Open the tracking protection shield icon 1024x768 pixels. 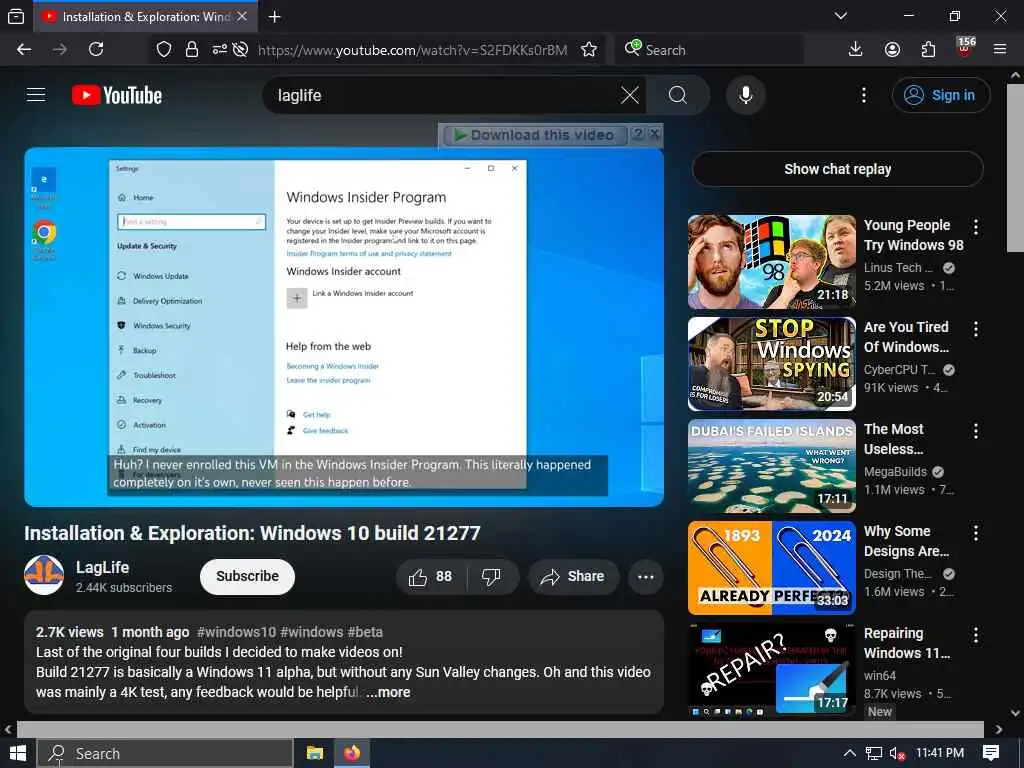[x=164, y=50]
